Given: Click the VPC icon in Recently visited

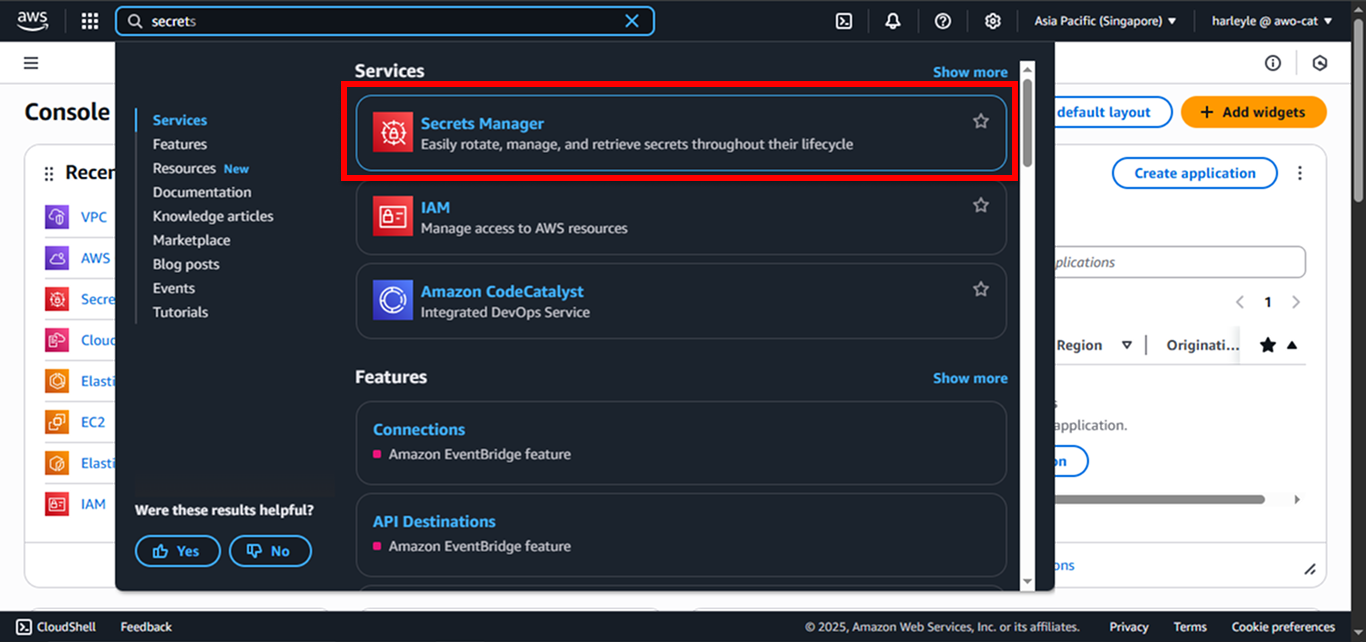Looking at the screenshot, I should tap(57, 217).
